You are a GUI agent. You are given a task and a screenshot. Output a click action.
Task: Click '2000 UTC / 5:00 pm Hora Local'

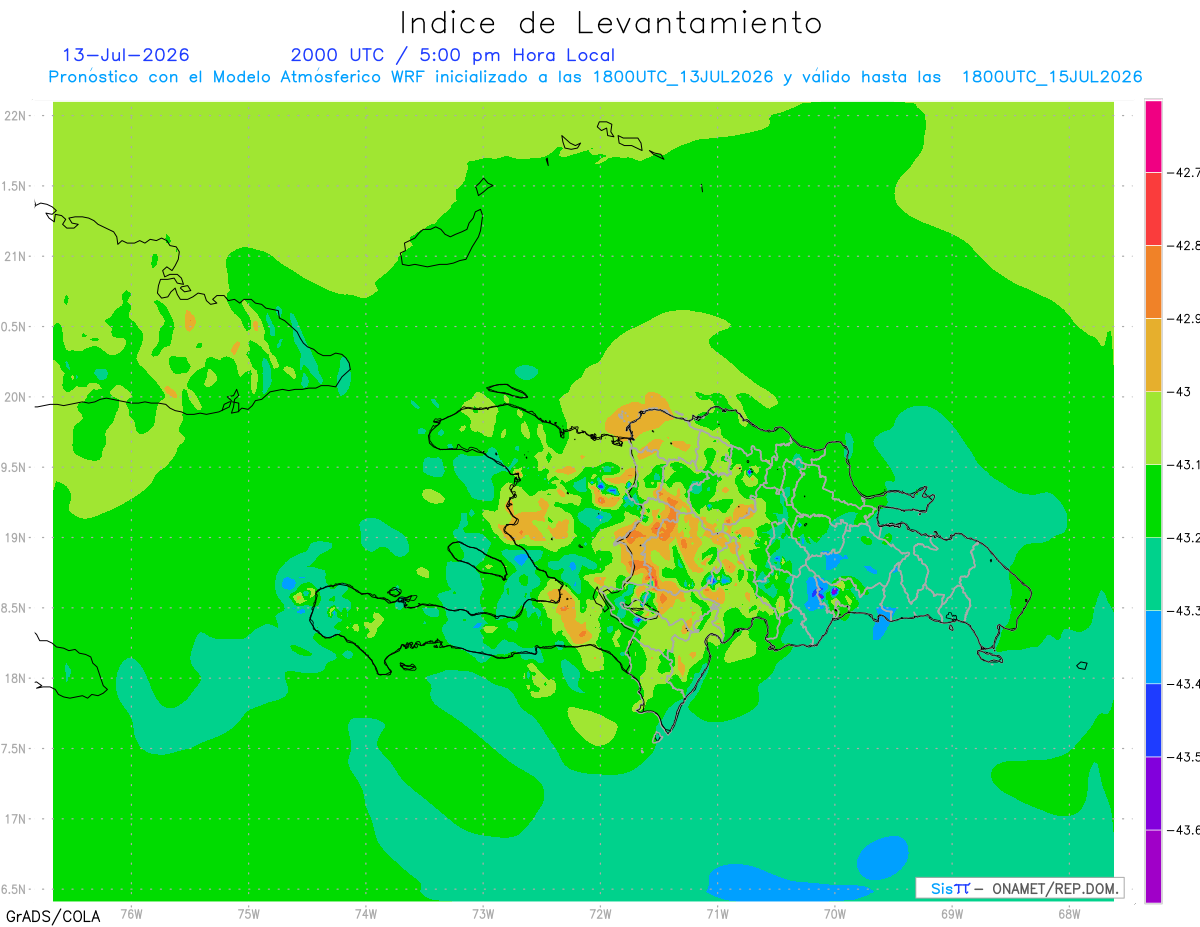453,55
